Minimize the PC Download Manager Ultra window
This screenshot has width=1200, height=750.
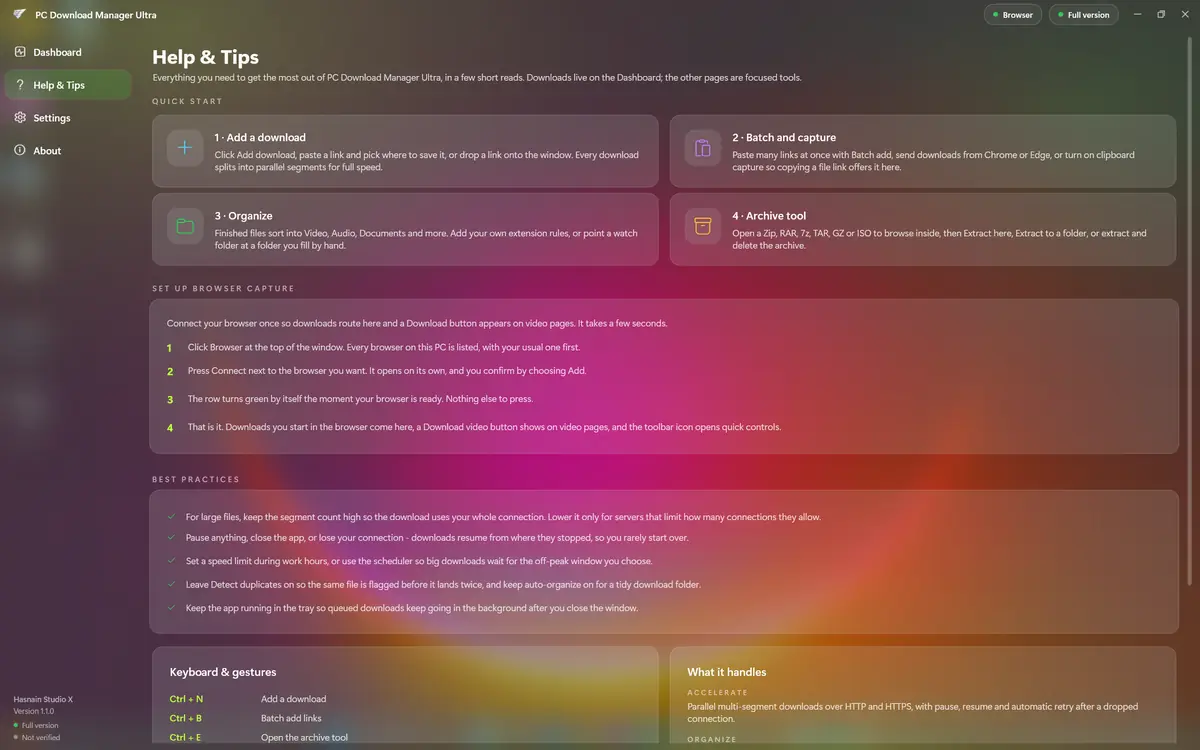[1137, 14]
